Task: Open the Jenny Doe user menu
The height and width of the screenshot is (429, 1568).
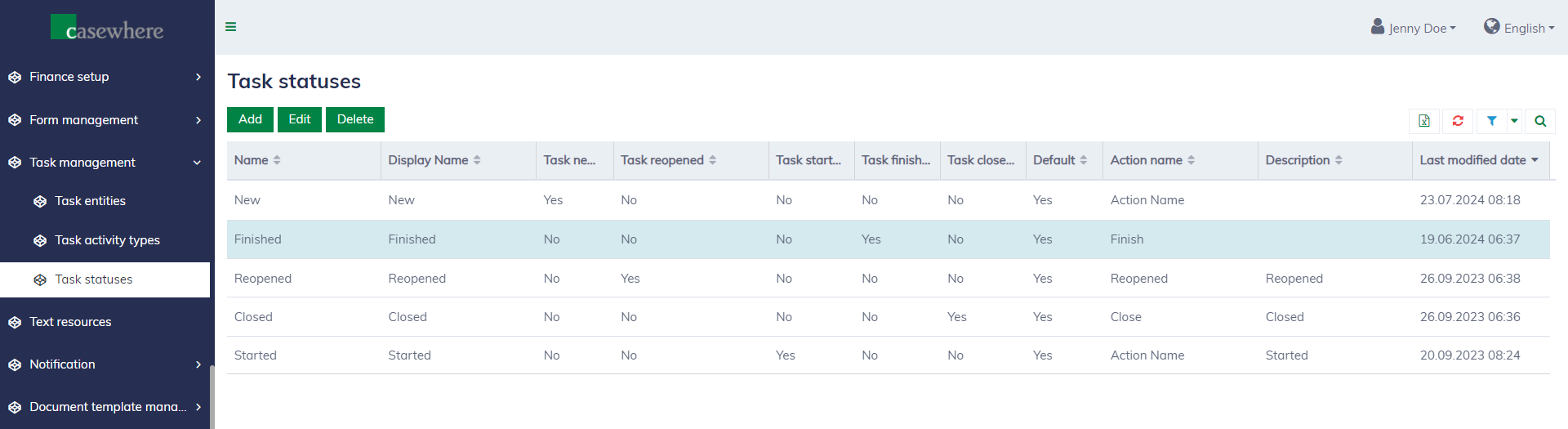Action: tap(1414, 28)
